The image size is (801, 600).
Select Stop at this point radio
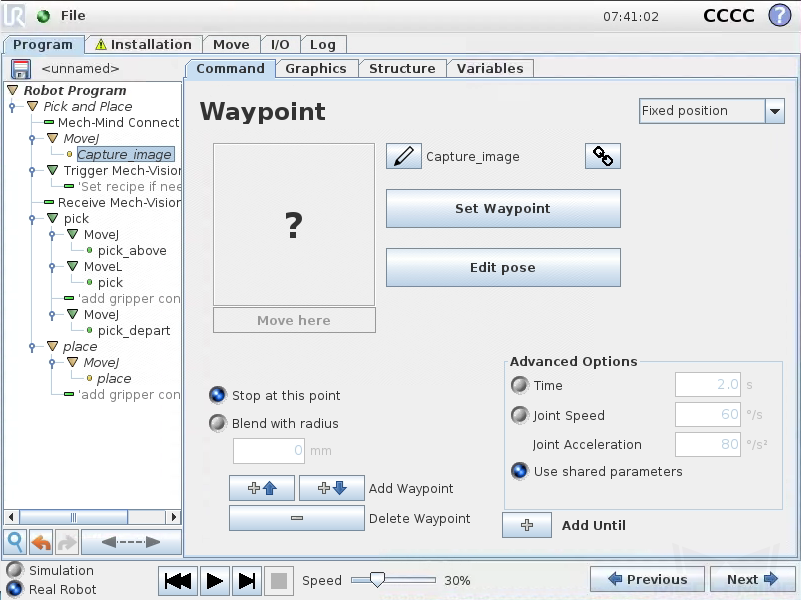coord(218,395)
